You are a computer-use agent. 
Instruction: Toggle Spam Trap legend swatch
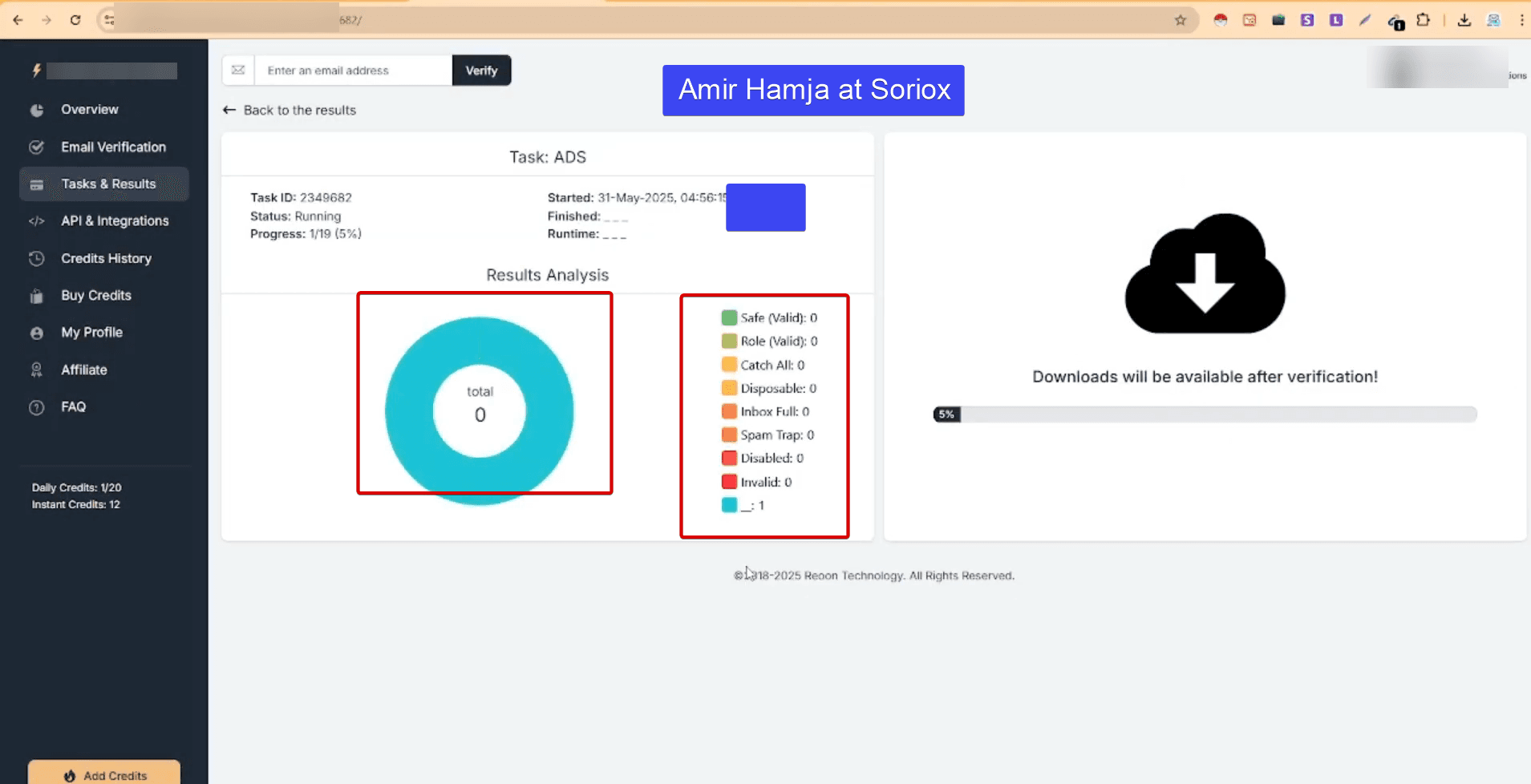729,435
